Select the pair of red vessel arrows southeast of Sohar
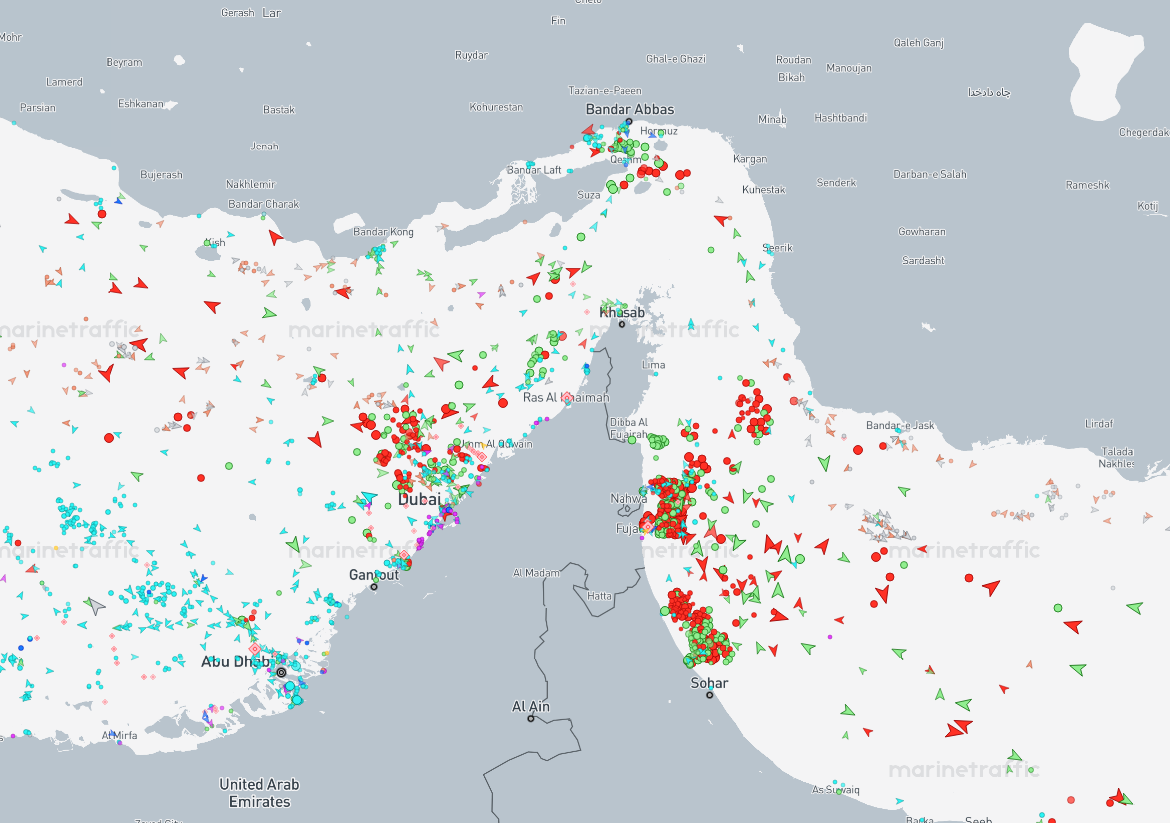This screenshot has width=1170, height=823. tap(959, 727)
